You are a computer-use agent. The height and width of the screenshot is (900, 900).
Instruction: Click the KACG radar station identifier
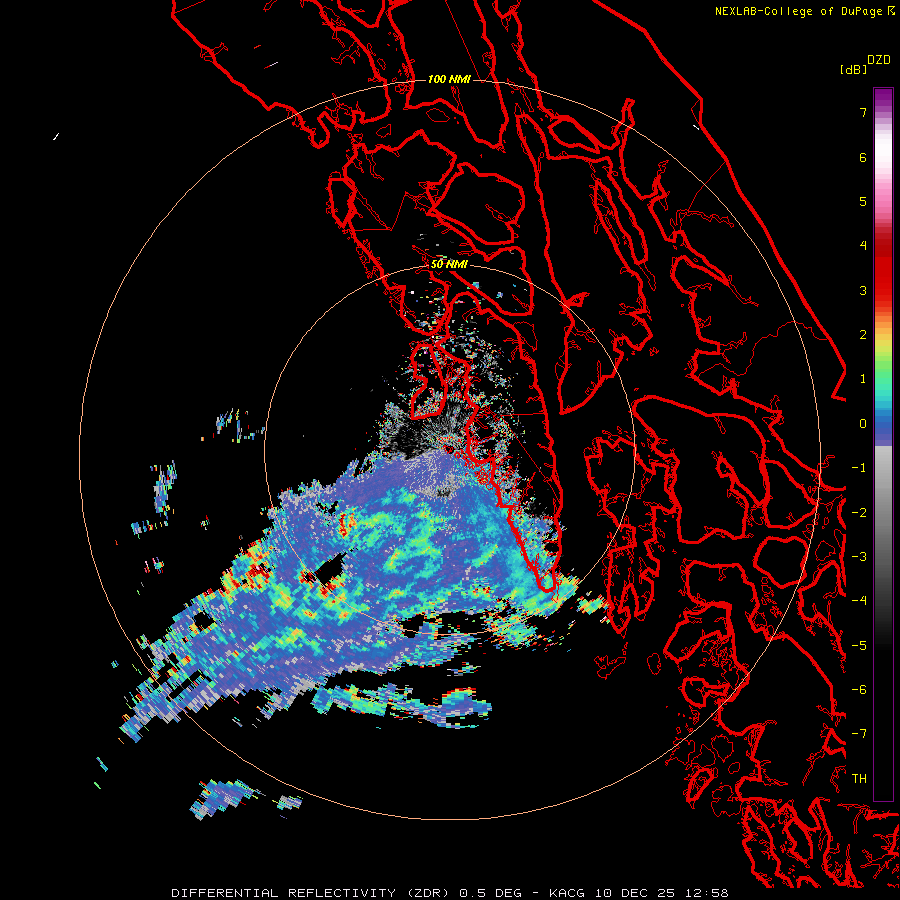click(x=567, y=893)
